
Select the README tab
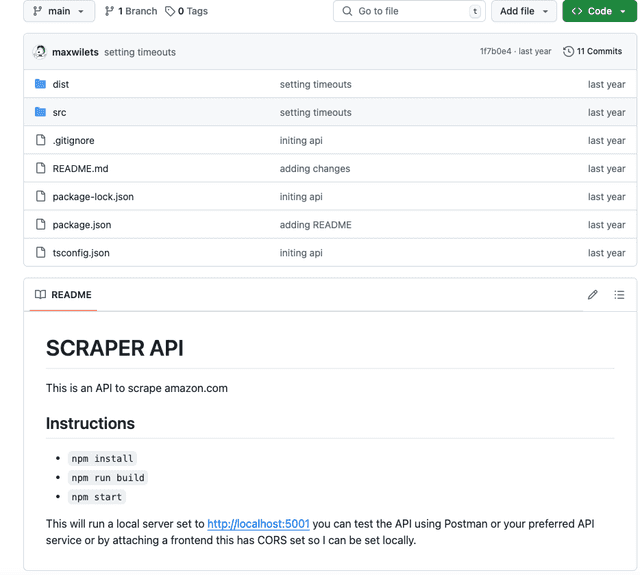click(63, 295)
